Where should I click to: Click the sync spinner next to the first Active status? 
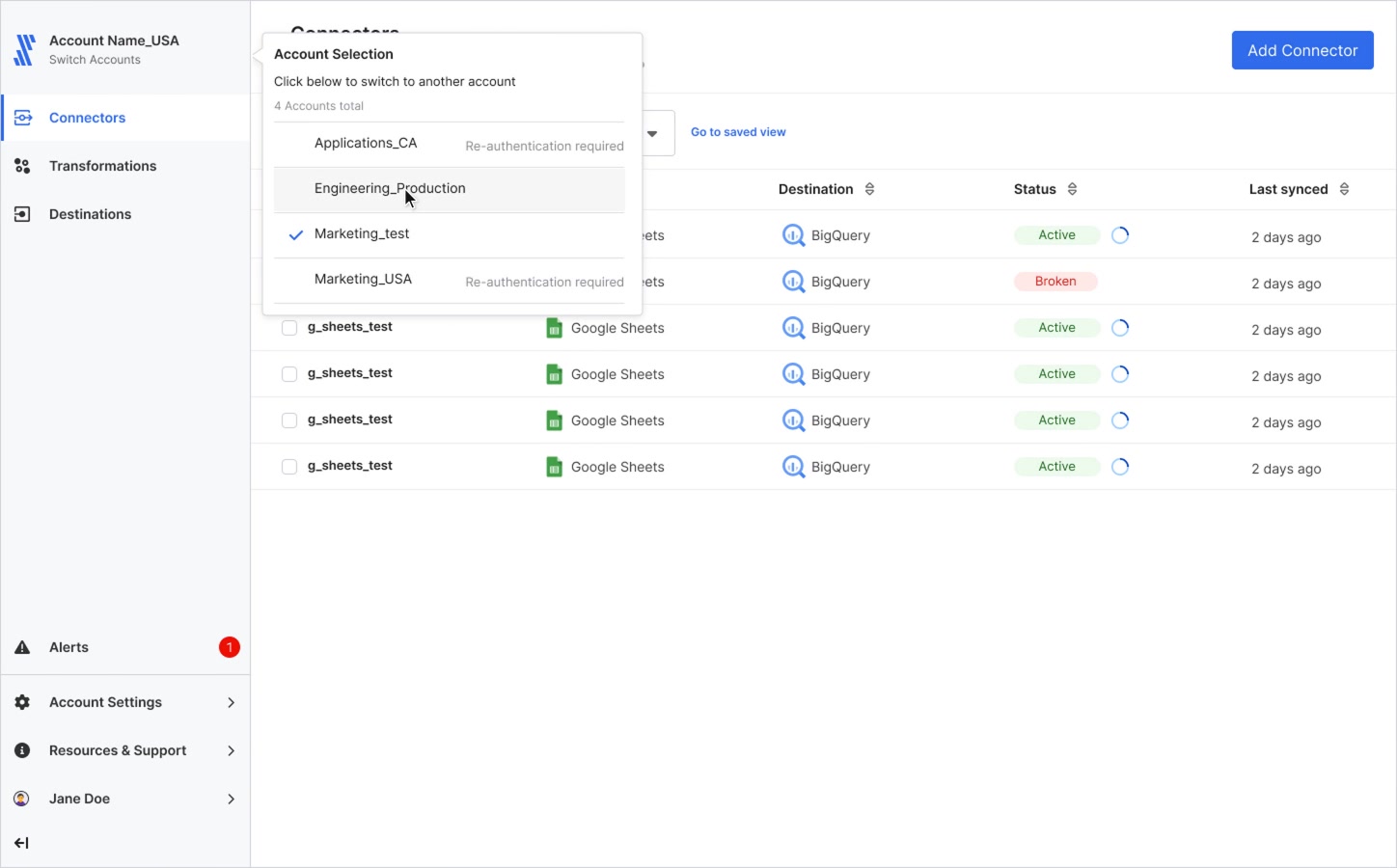pos(1120,235)
